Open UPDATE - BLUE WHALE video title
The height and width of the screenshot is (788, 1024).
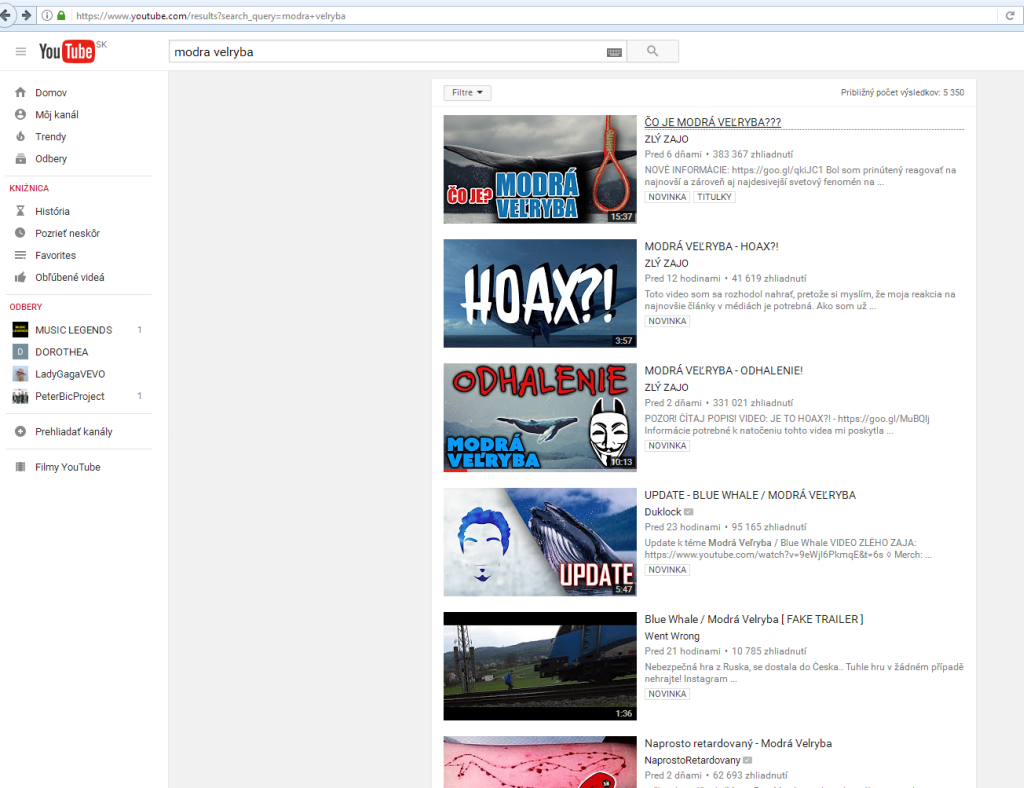(x=750, y=495)
